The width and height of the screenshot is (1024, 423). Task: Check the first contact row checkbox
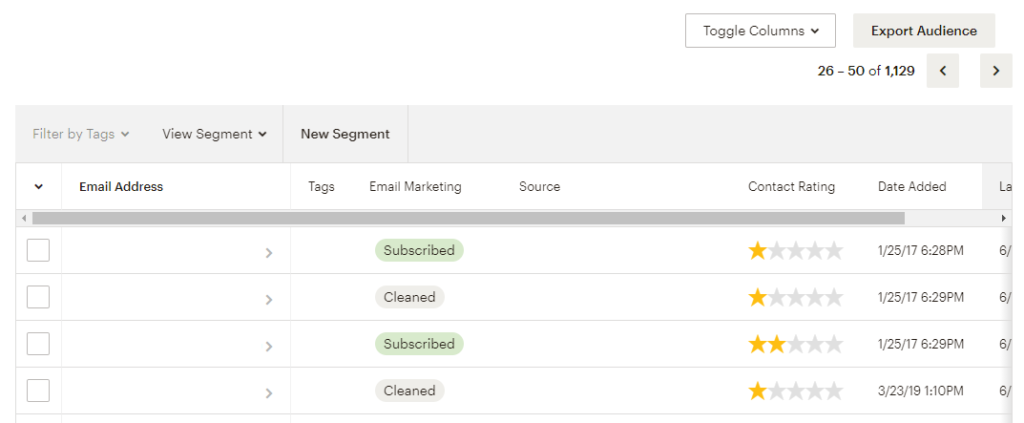38,250
